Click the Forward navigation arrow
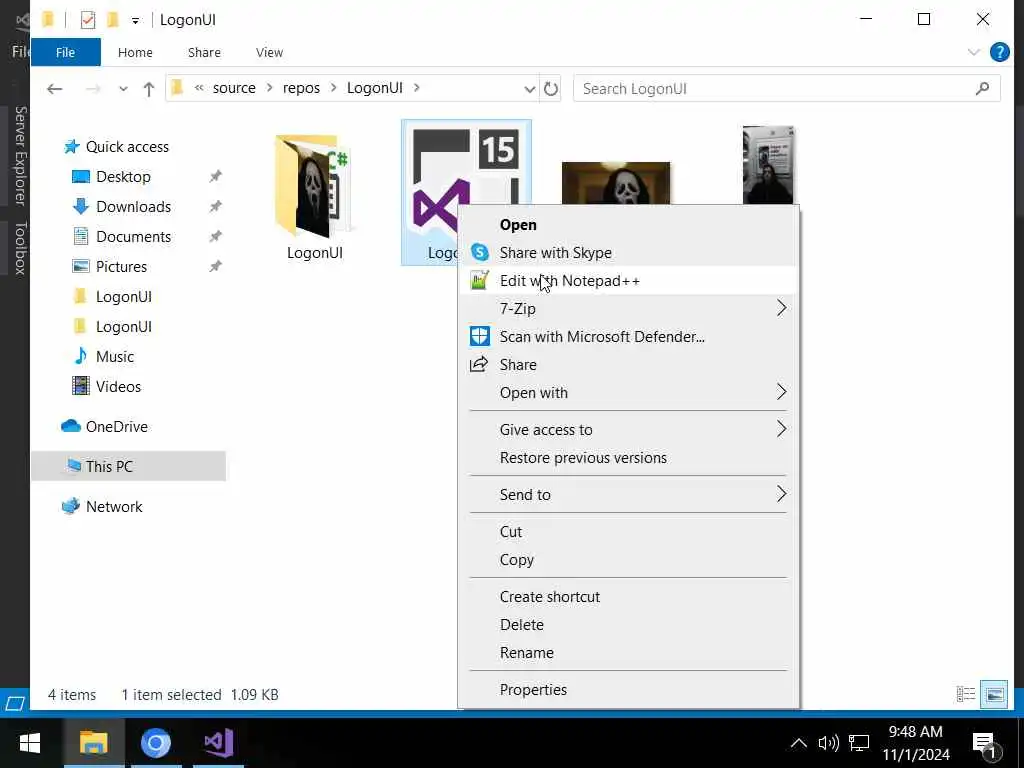The width and height of the screenshot is (1024, 768). (x=93, y=89)
